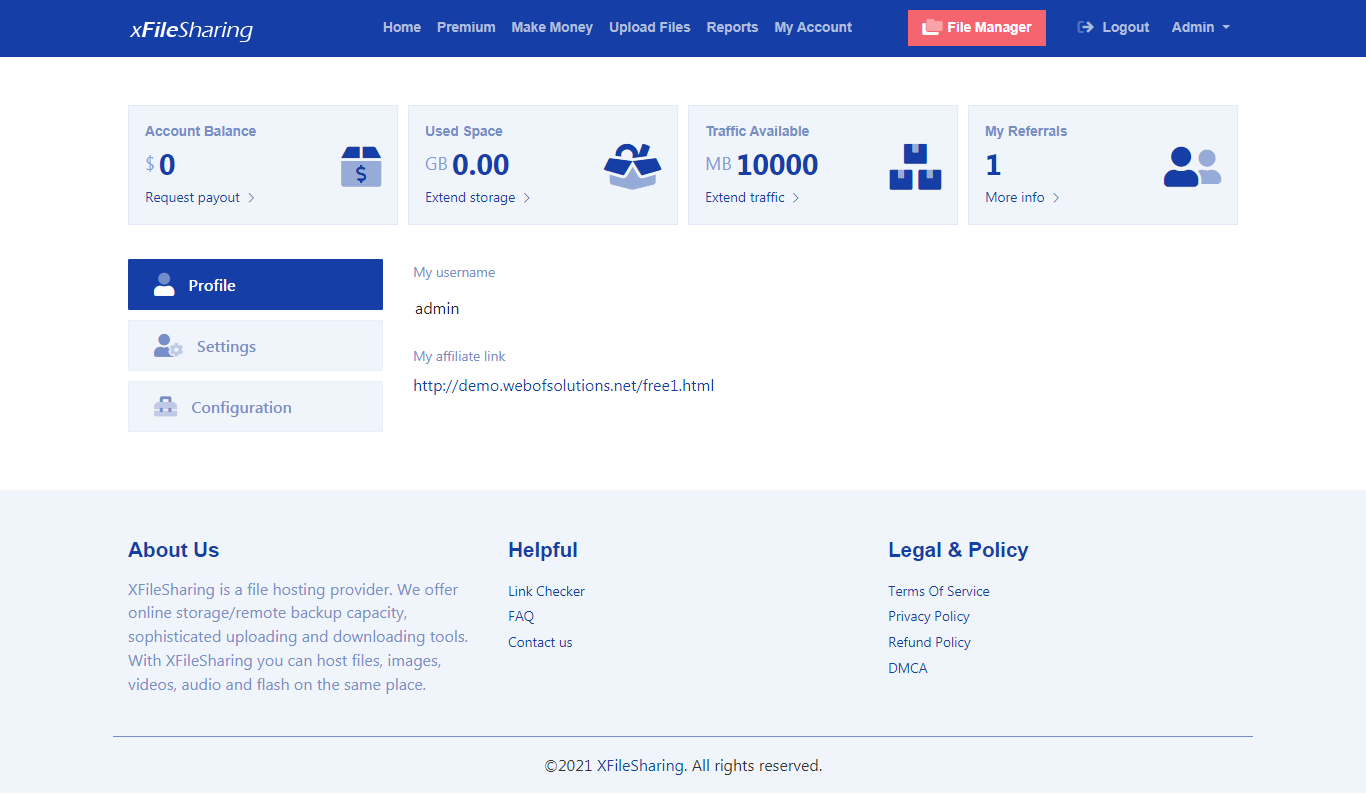
Task: Click the My Referrals count 1
Action: [x=993, y=165]
